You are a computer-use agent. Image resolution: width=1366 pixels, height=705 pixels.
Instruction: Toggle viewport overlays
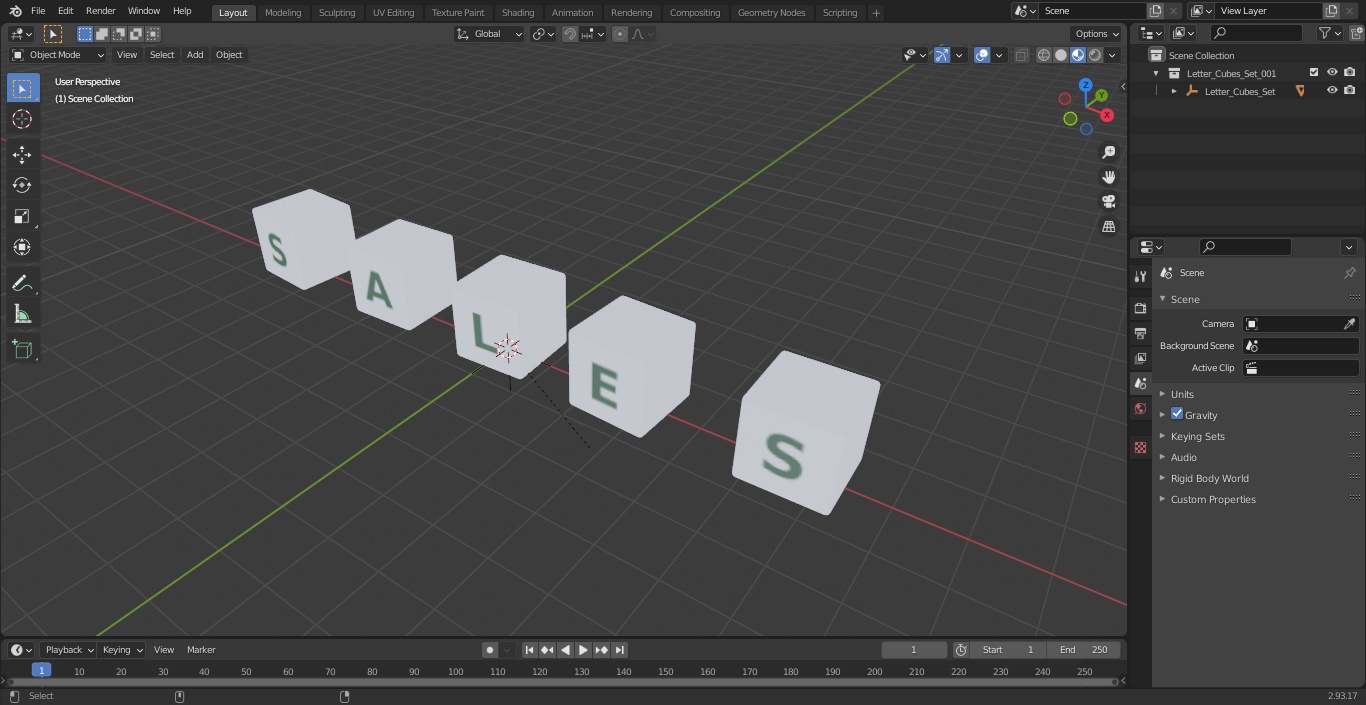click(982, 55)
